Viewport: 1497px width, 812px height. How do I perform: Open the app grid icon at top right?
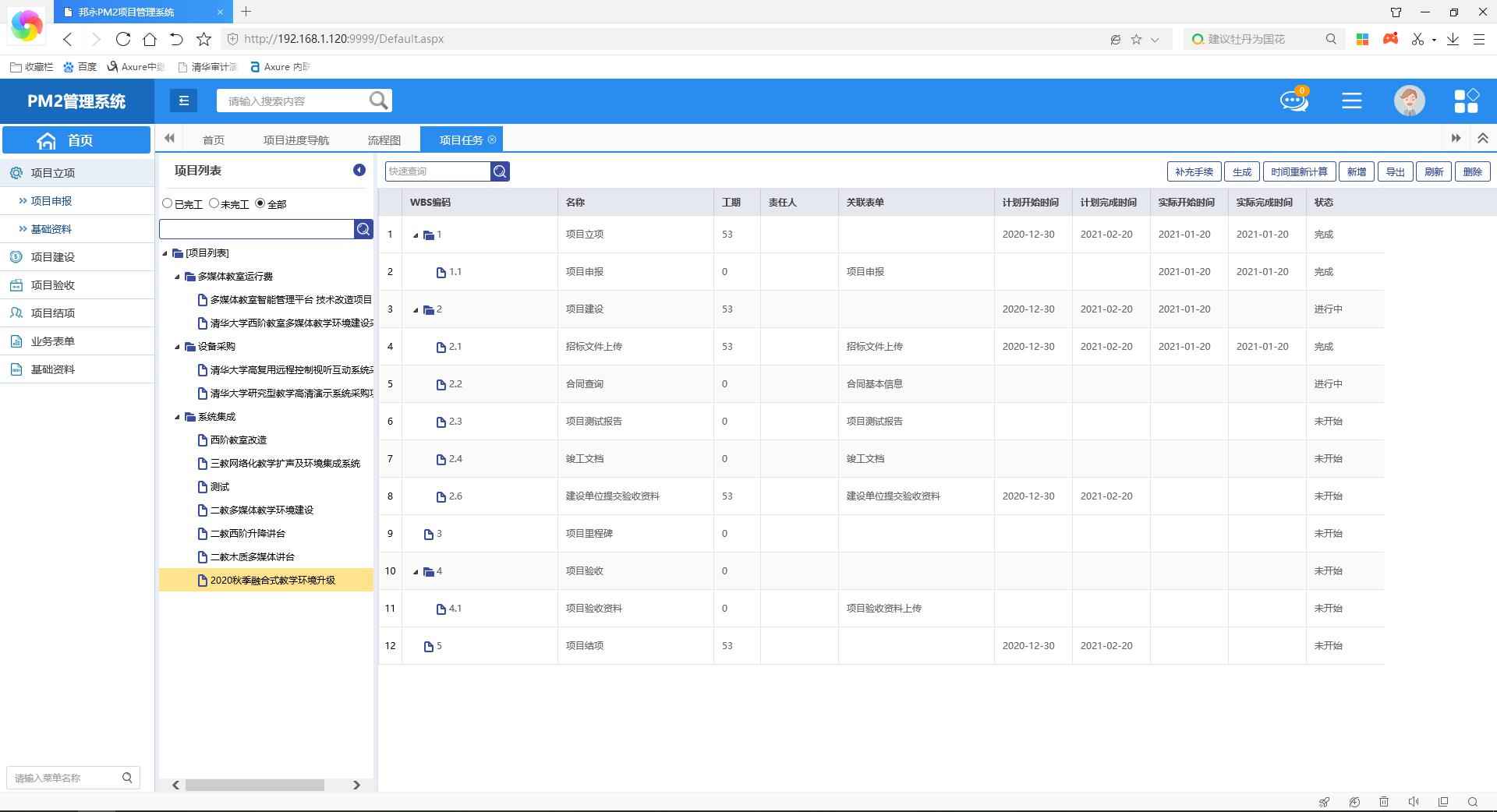[x=1466, y=101]
